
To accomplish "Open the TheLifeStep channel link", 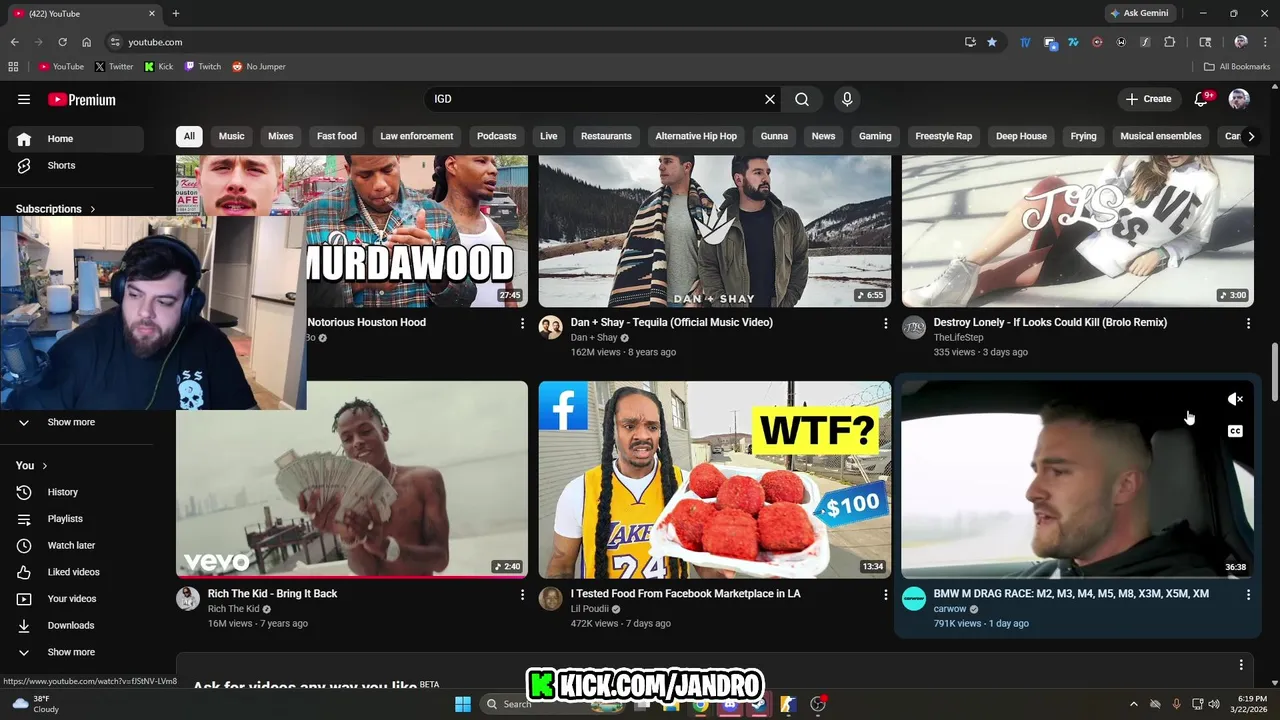I will [958, 337].
